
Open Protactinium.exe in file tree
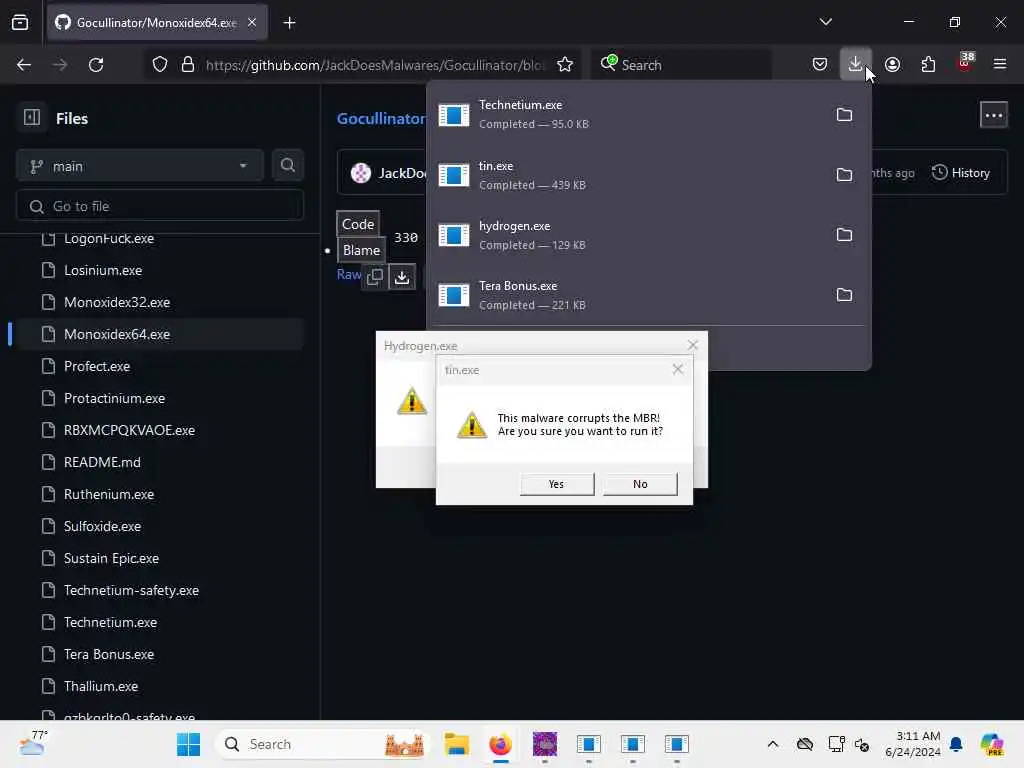114,398
